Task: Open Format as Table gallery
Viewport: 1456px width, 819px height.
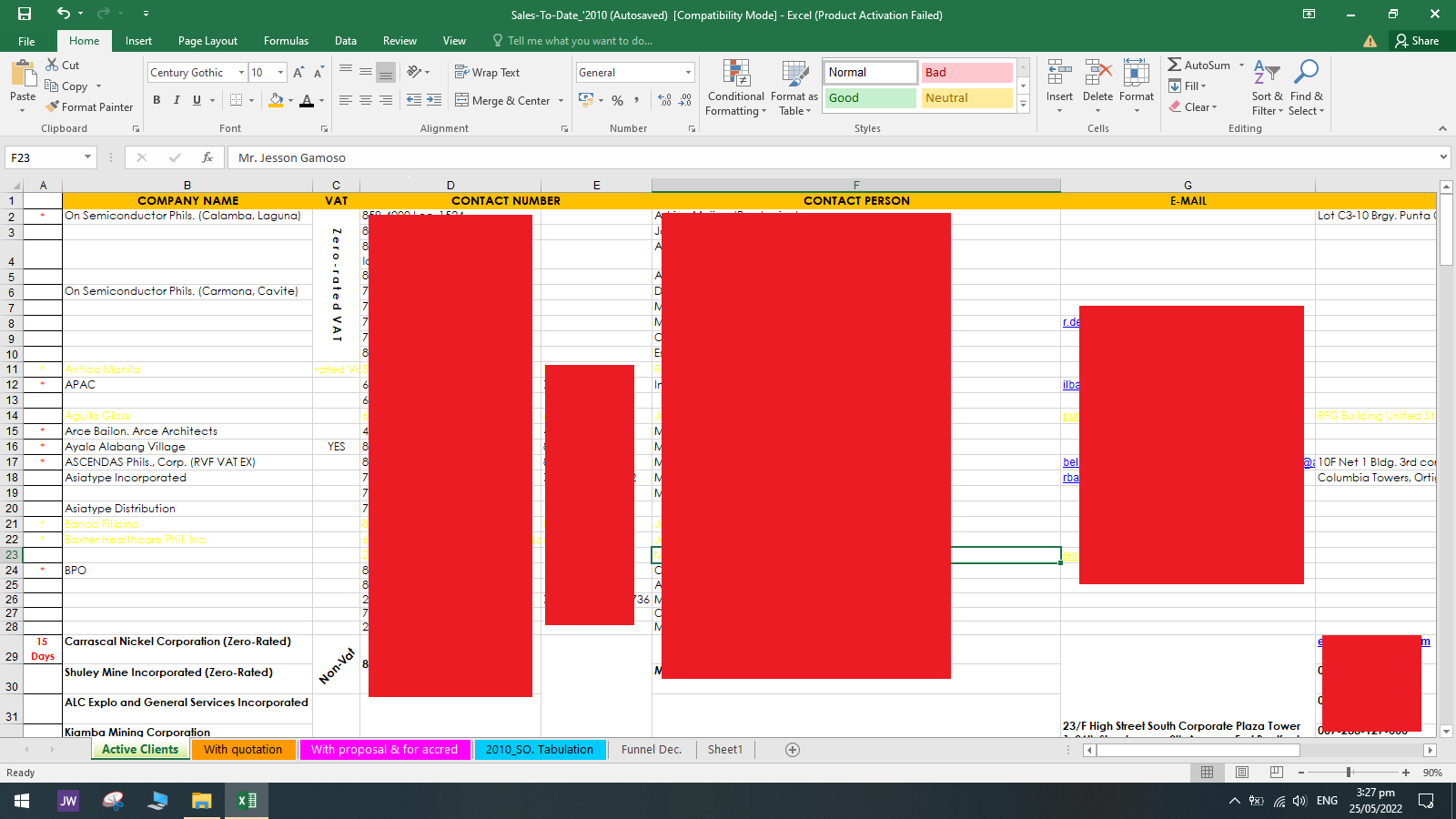Action: point(794,87)
